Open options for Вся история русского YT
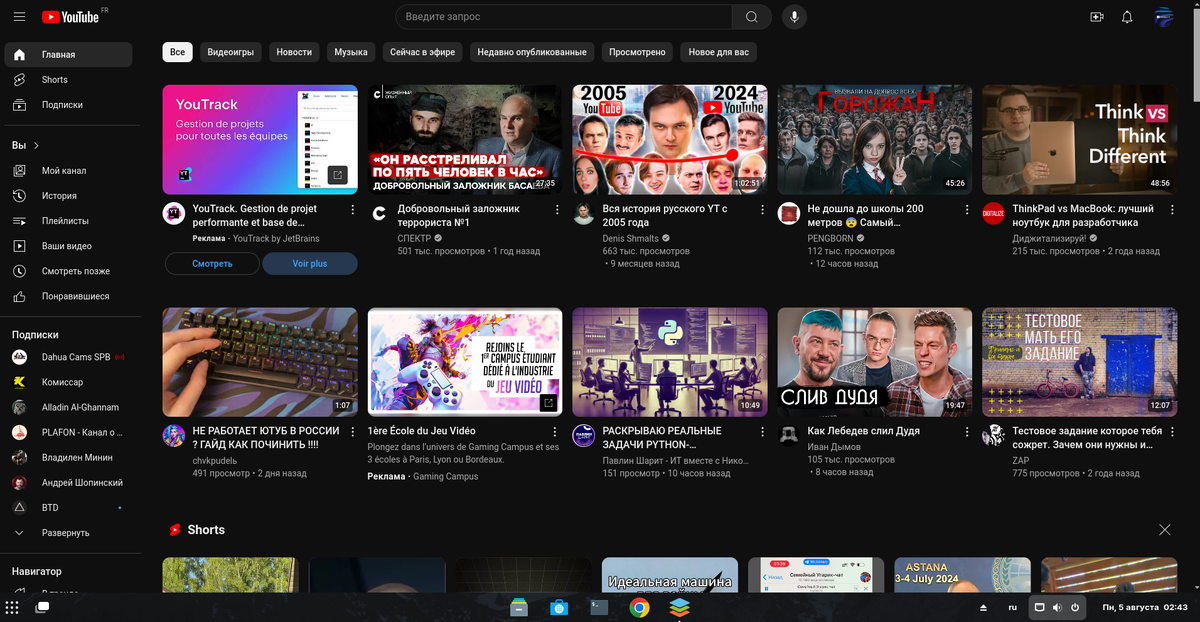1200x622 pixels. click(762, 210)
